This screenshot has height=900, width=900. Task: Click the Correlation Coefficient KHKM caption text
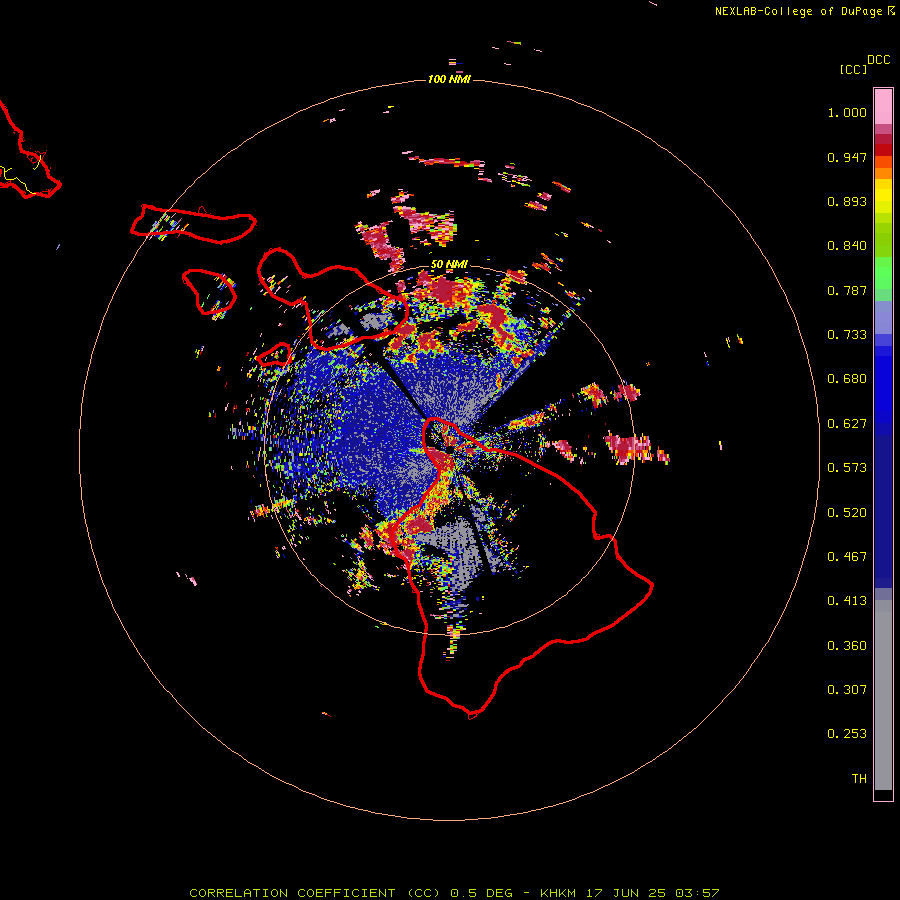(454, 893)
